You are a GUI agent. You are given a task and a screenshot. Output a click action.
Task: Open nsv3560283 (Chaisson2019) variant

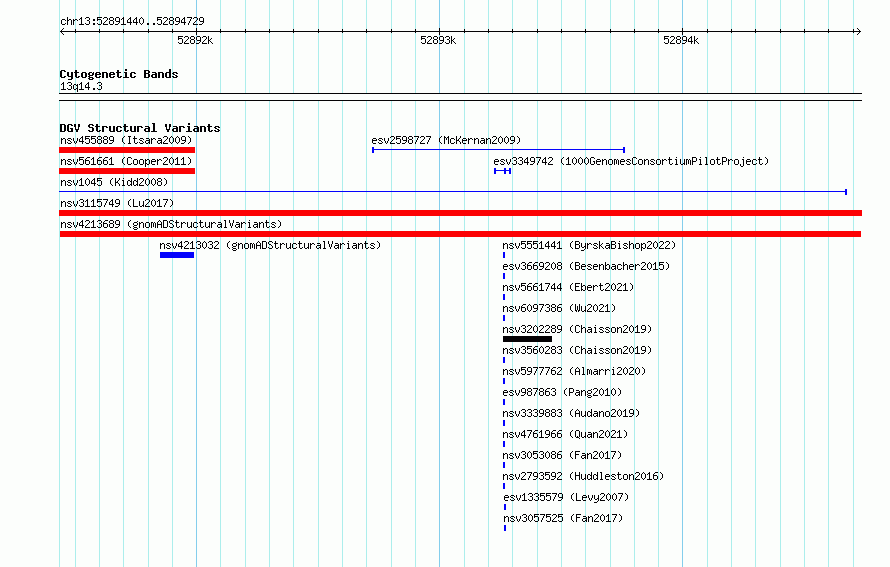(577, 350)
